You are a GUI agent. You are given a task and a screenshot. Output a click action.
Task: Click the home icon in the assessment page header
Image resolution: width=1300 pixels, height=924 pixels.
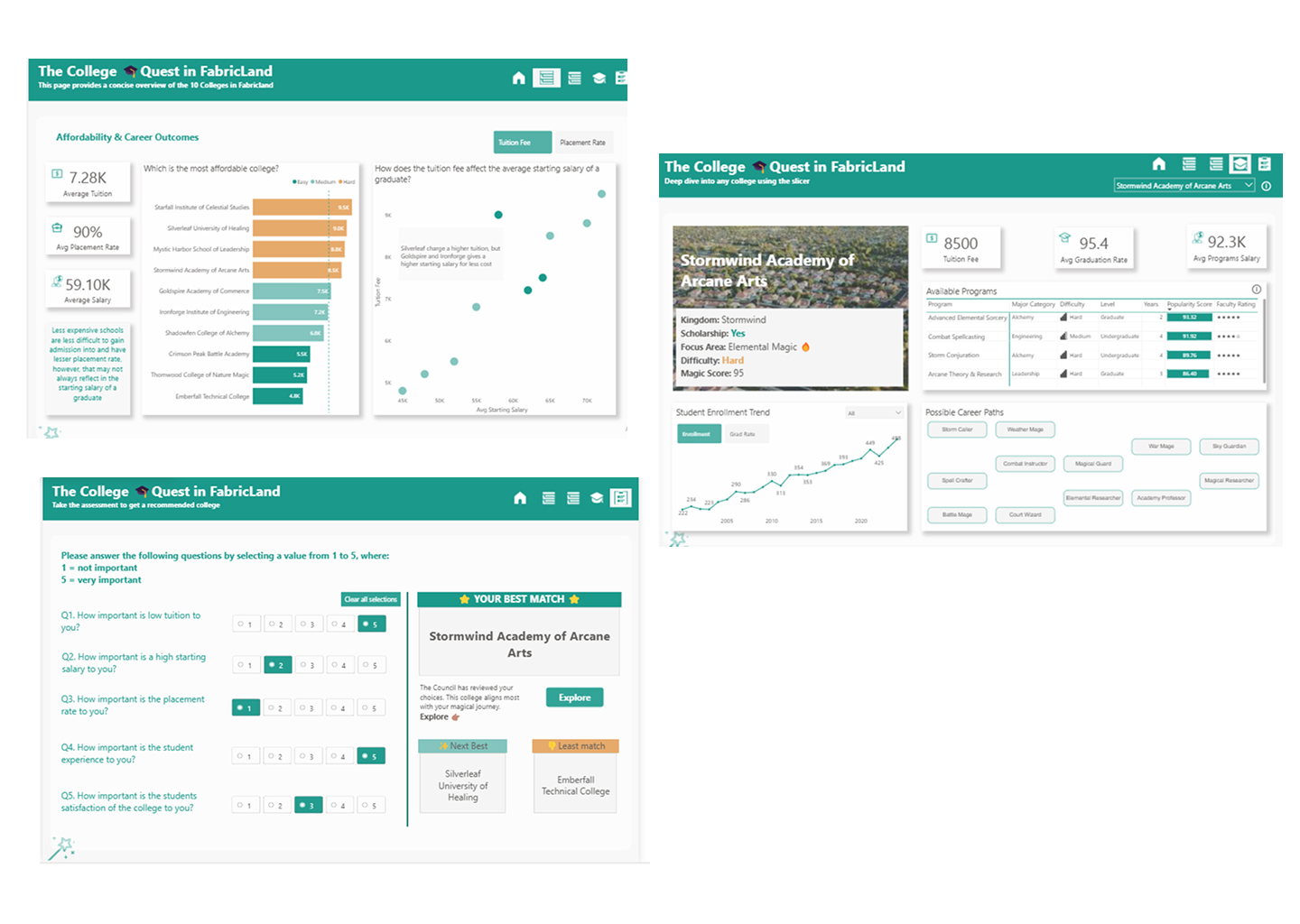(520, 498)
